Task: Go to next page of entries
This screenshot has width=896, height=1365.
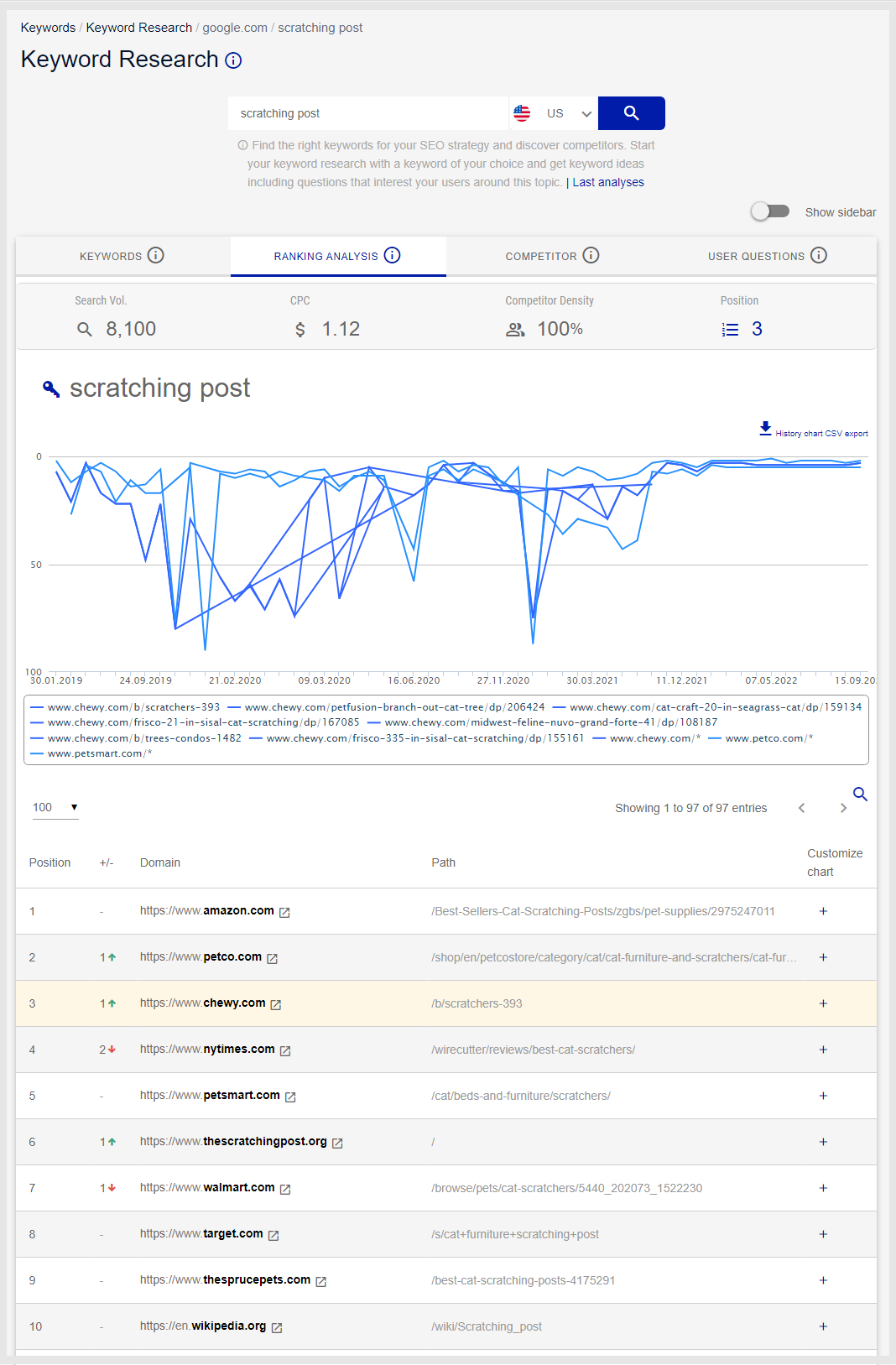Action: coord(843,808)
